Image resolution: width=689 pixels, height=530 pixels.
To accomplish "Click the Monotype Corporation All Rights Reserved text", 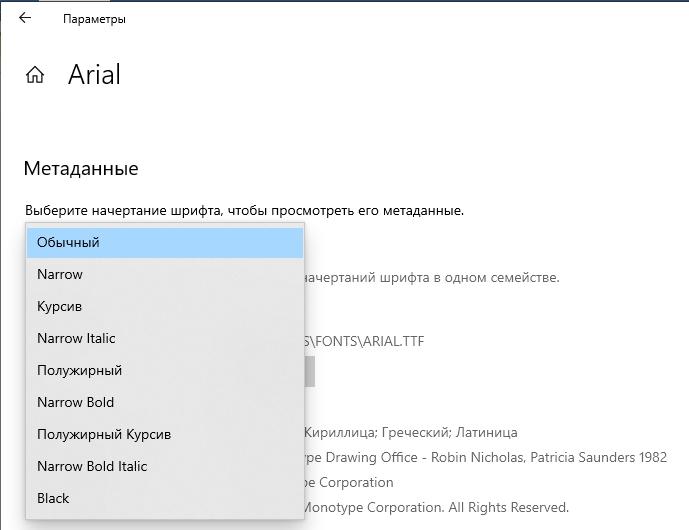I will [x=436, y=508].
